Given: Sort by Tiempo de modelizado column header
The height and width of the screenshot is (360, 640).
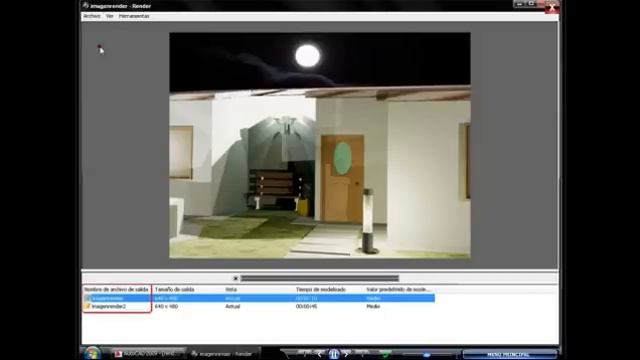Looking at the screenshot, I should [321, 289].
